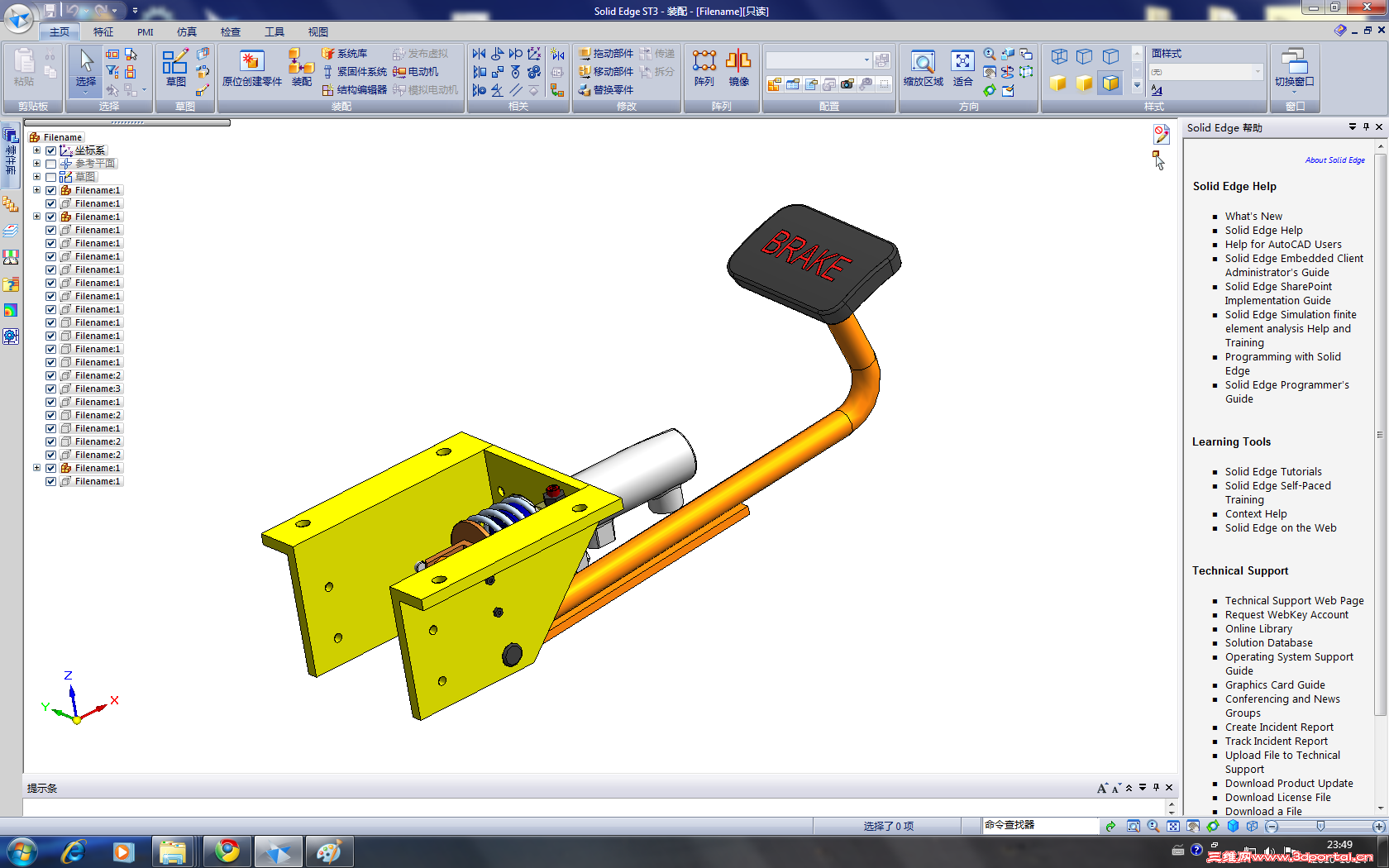Toggle the 坐标系 checkbox

point(51,150)
